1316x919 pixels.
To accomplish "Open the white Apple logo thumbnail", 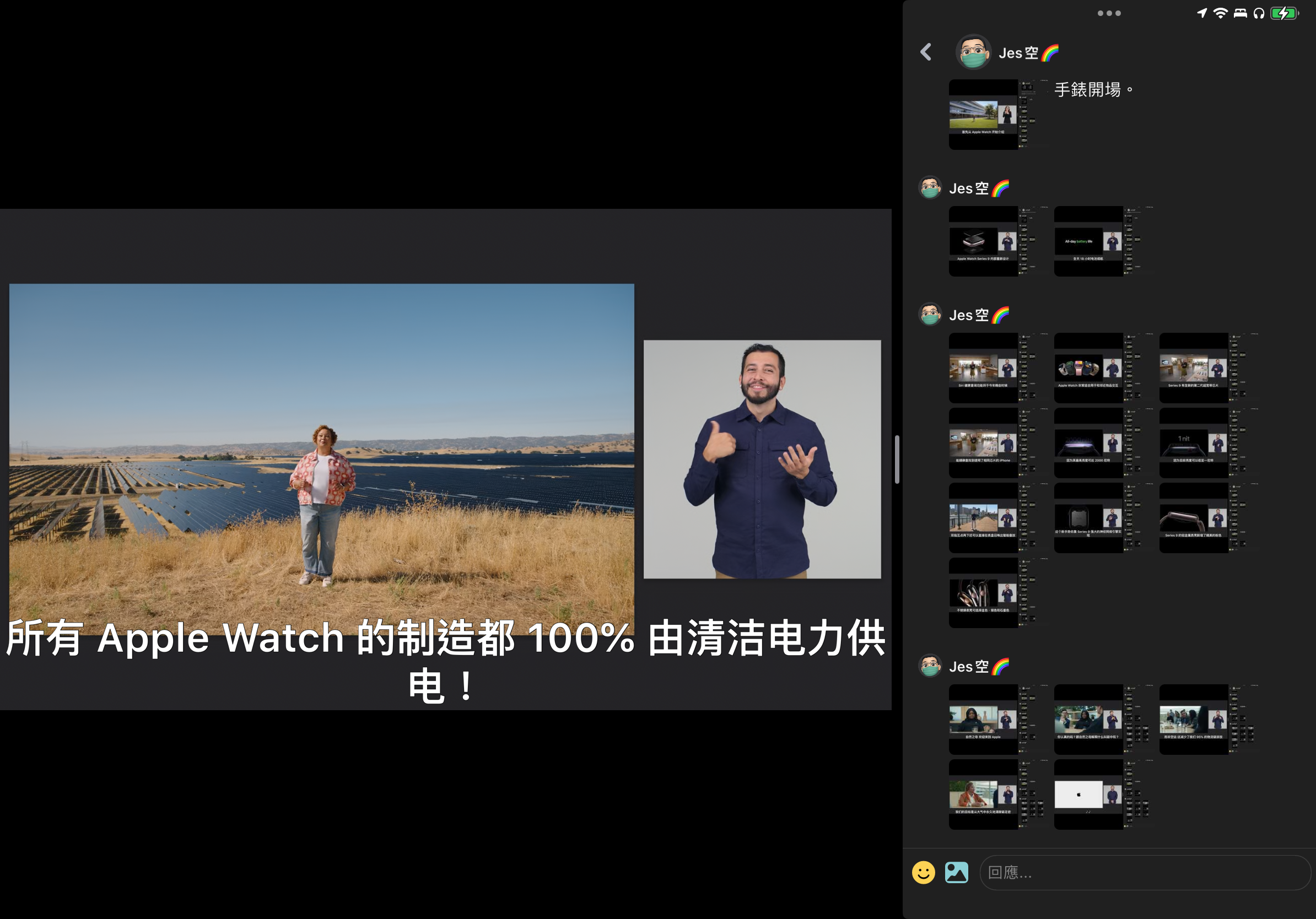I will (x=1104, y=794).
